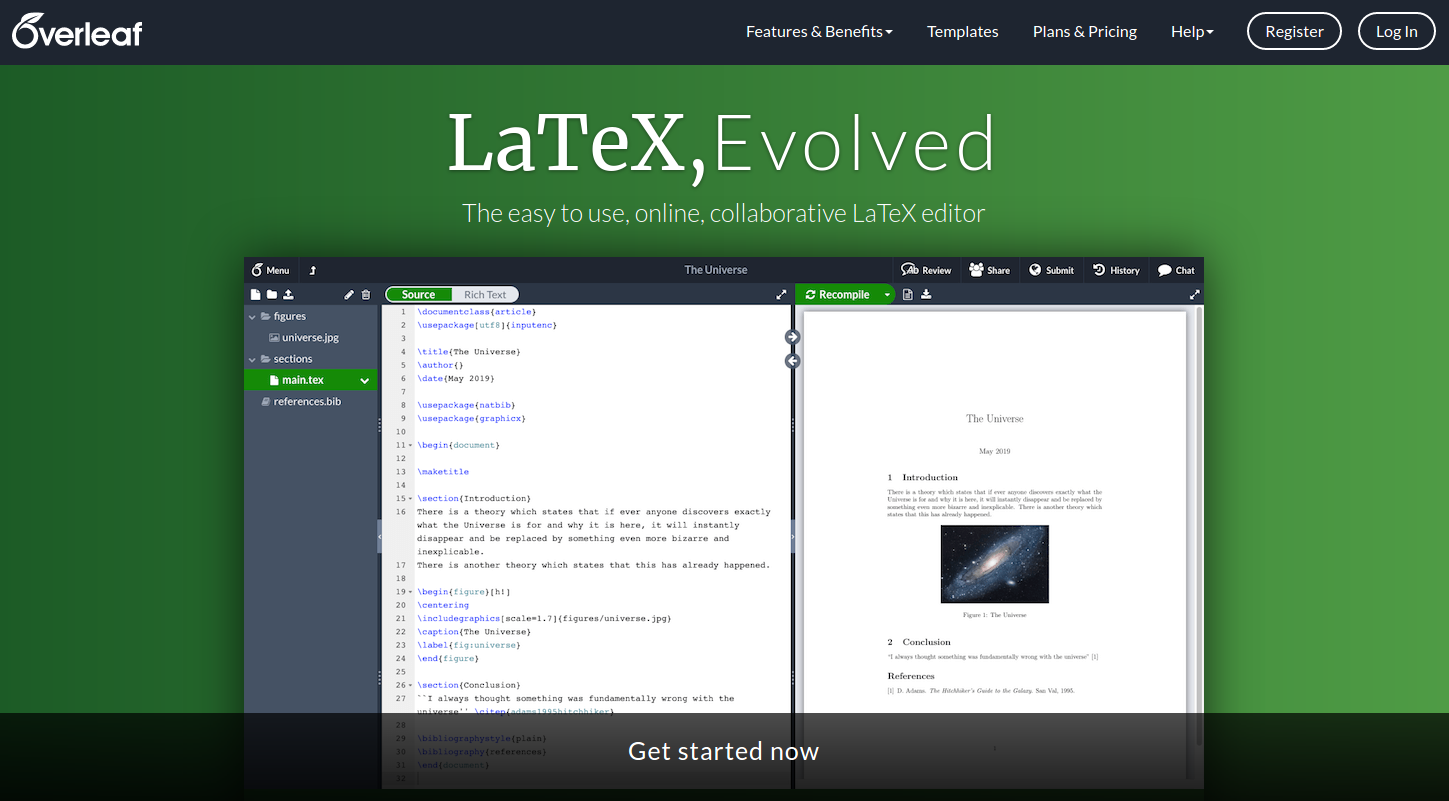The height and width of the screenshot is (801, 1449).
Task: Collapse the sections folder chevron
Action: 252,359
